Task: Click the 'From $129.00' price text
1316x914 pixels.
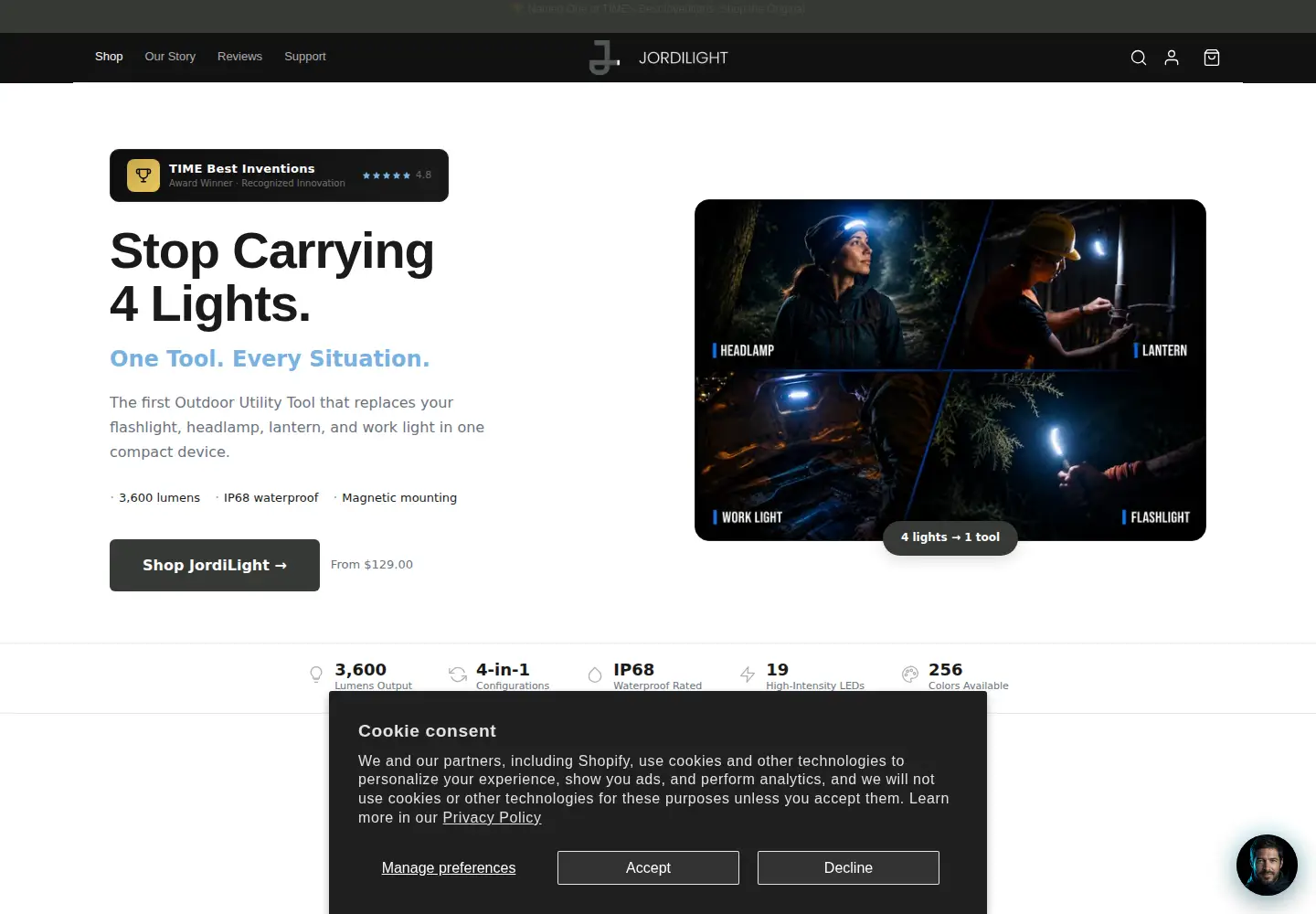Action: [x=372, y=565]
